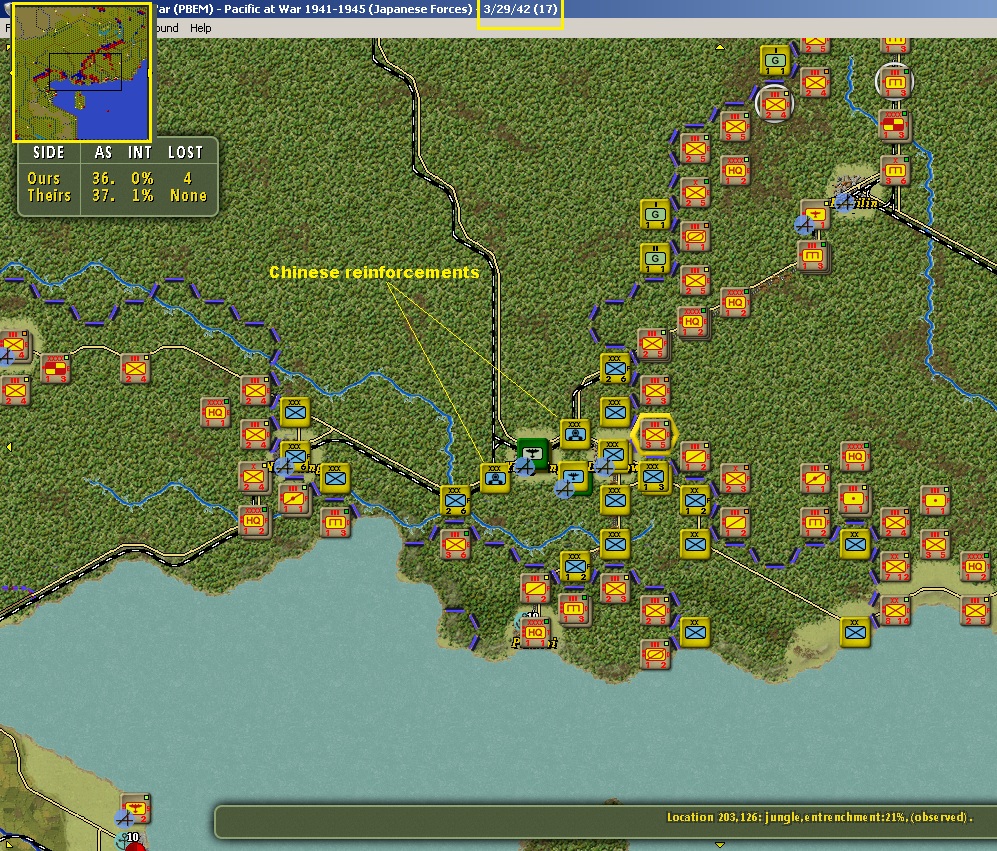Select the northeastern XXXX checkered 1-3 counter

click(x=895, y=125)
